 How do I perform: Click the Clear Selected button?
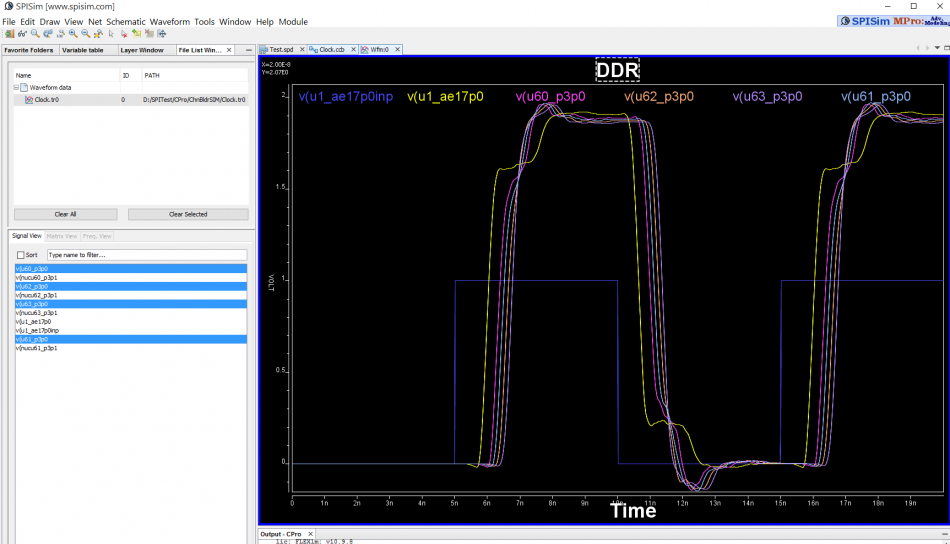(x=188, y=214)
